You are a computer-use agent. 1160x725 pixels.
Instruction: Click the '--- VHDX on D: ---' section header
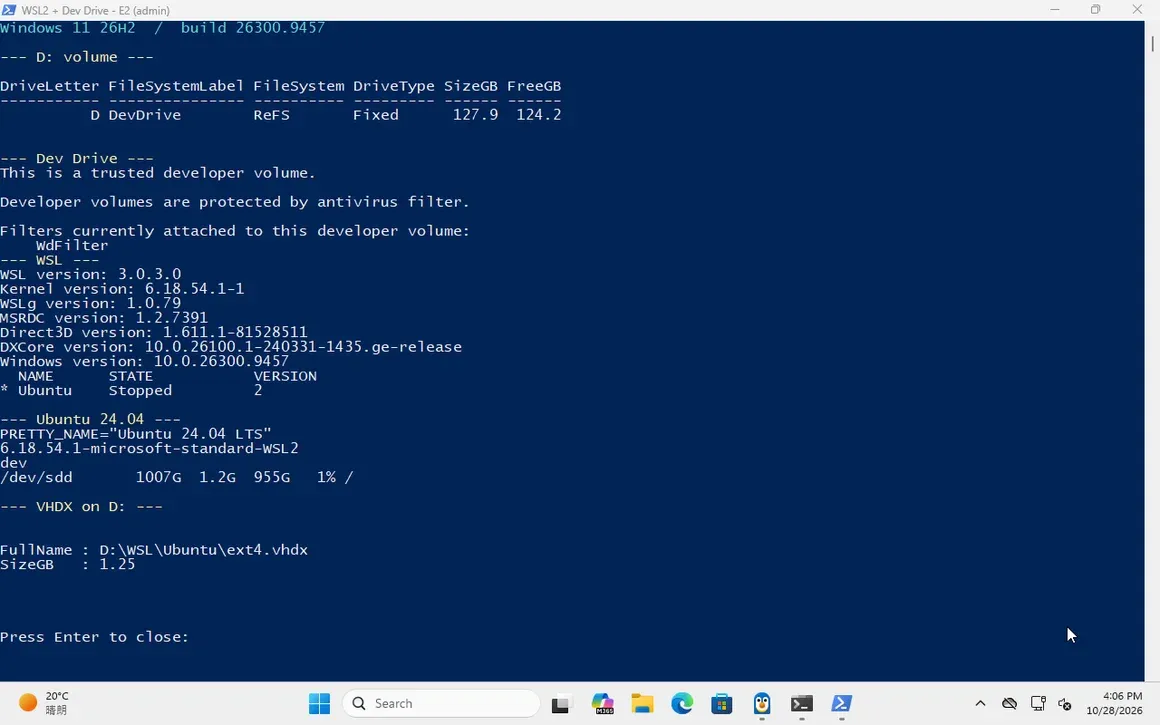tap(81, 507)
